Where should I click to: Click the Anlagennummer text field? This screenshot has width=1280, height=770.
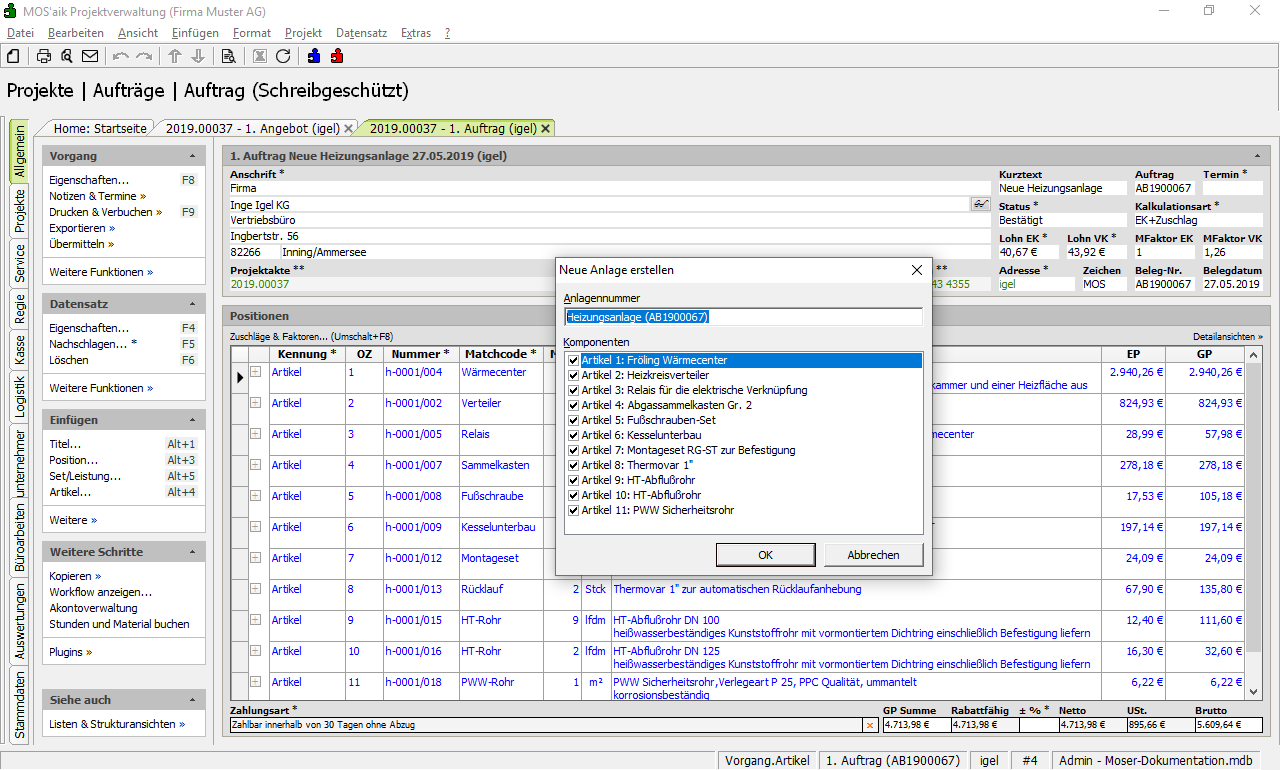click(x=742, y=317)
